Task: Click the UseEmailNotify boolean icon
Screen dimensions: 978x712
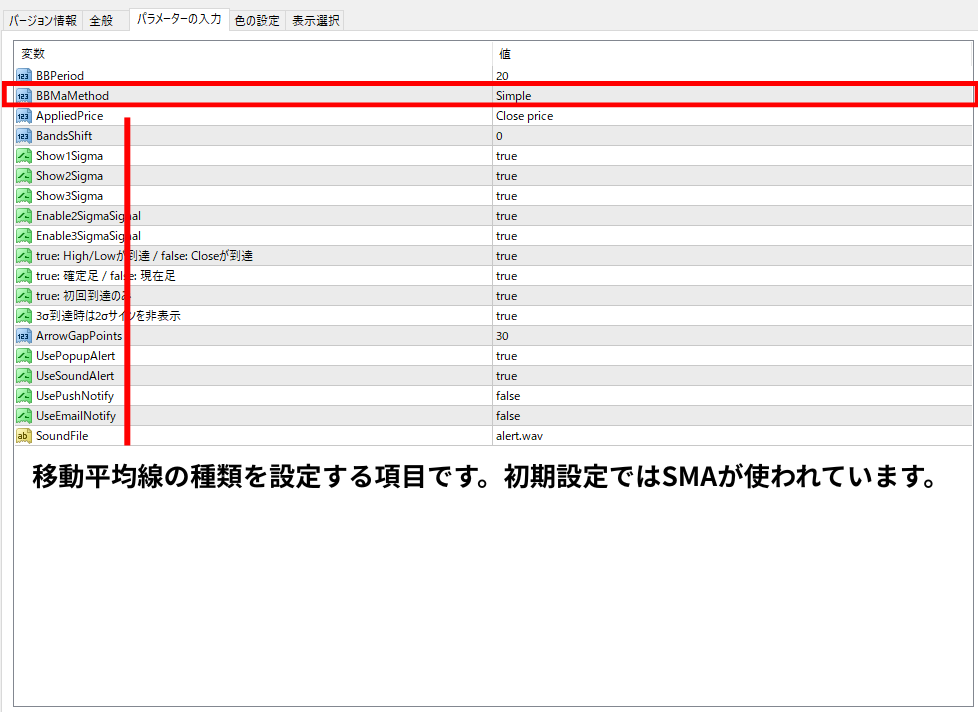Action: pos(24,416)
